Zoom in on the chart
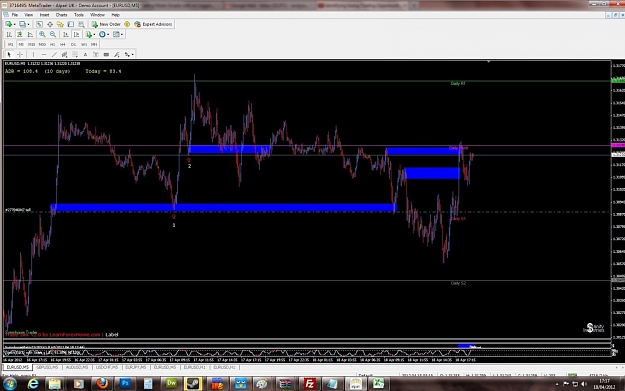The height and width of the screenshot is (391, 625). tap(42, 34)
